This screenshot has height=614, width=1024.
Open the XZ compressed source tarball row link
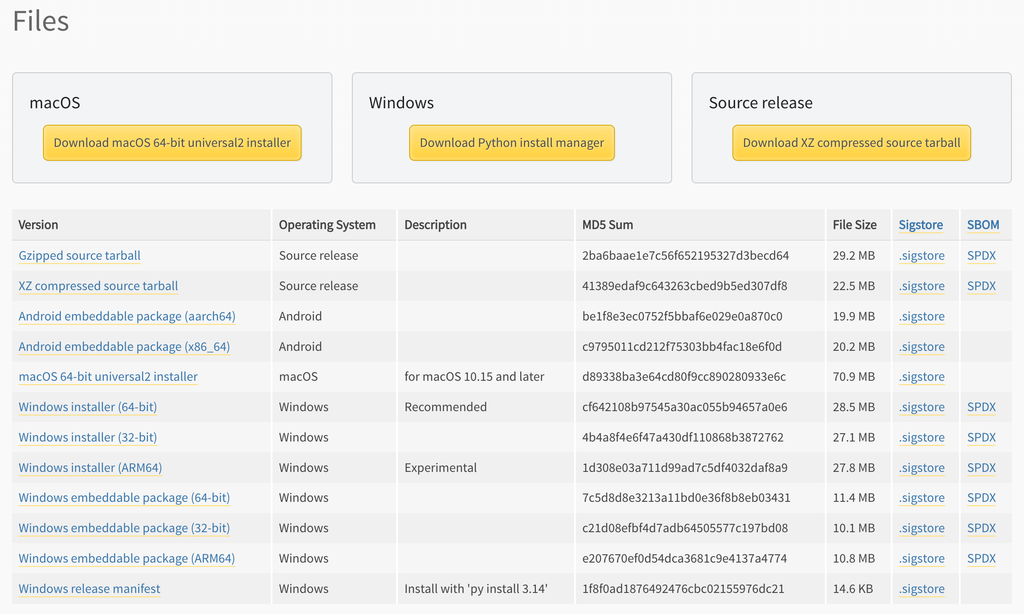98,286
